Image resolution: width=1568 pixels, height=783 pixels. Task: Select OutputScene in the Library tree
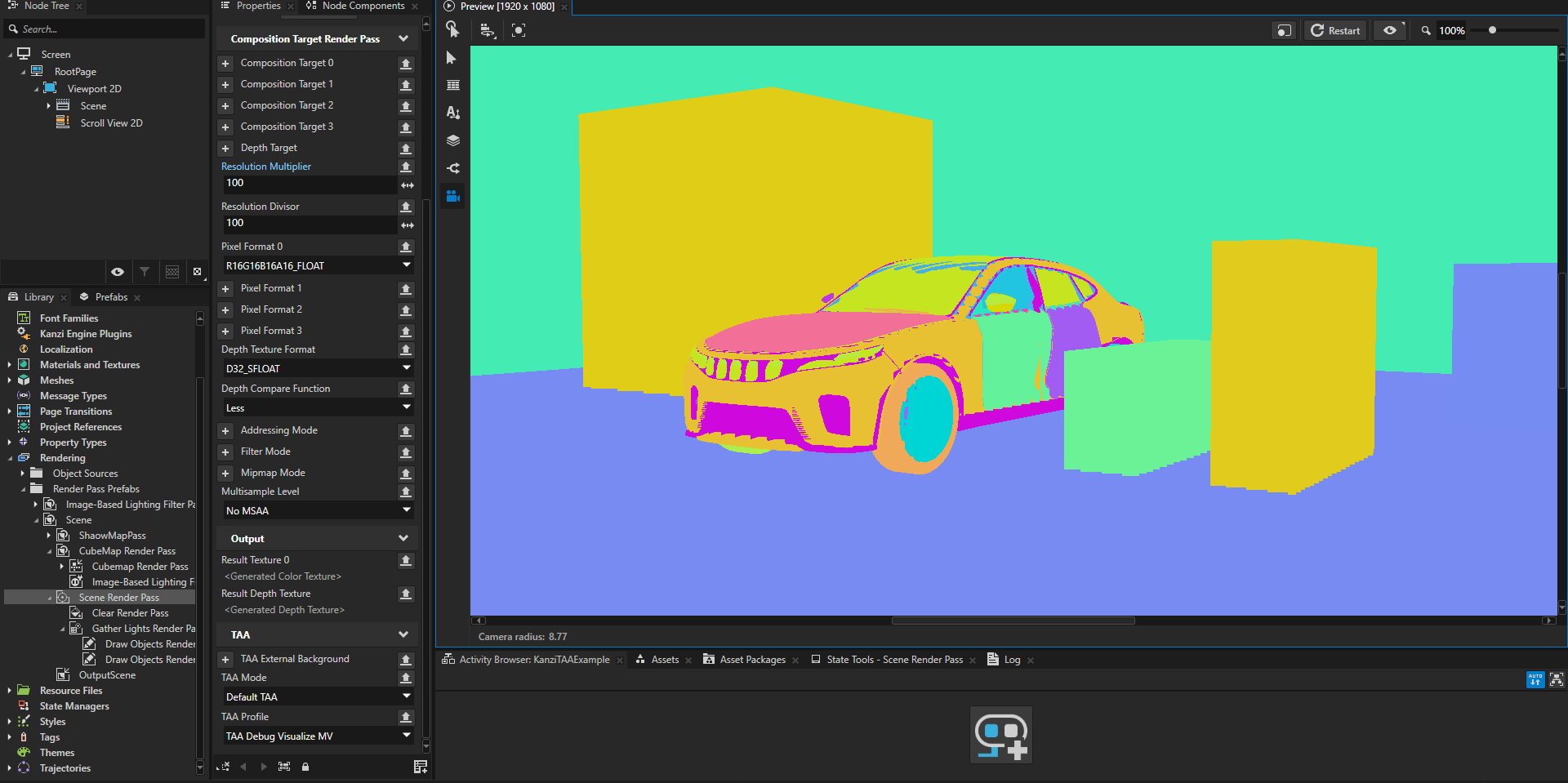point(107,675)
